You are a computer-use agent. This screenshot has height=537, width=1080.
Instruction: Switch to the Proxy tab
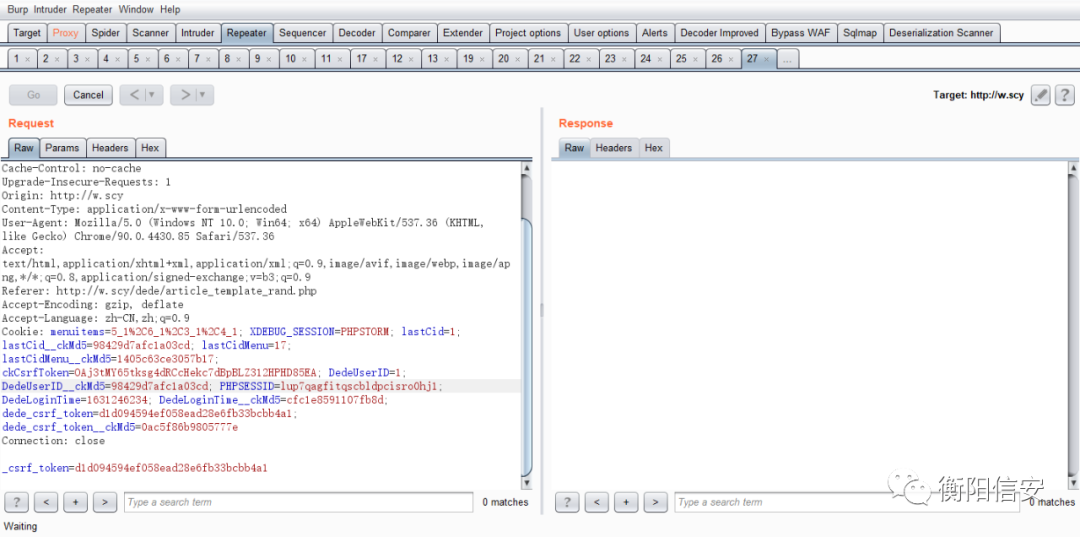pos(66,33)
